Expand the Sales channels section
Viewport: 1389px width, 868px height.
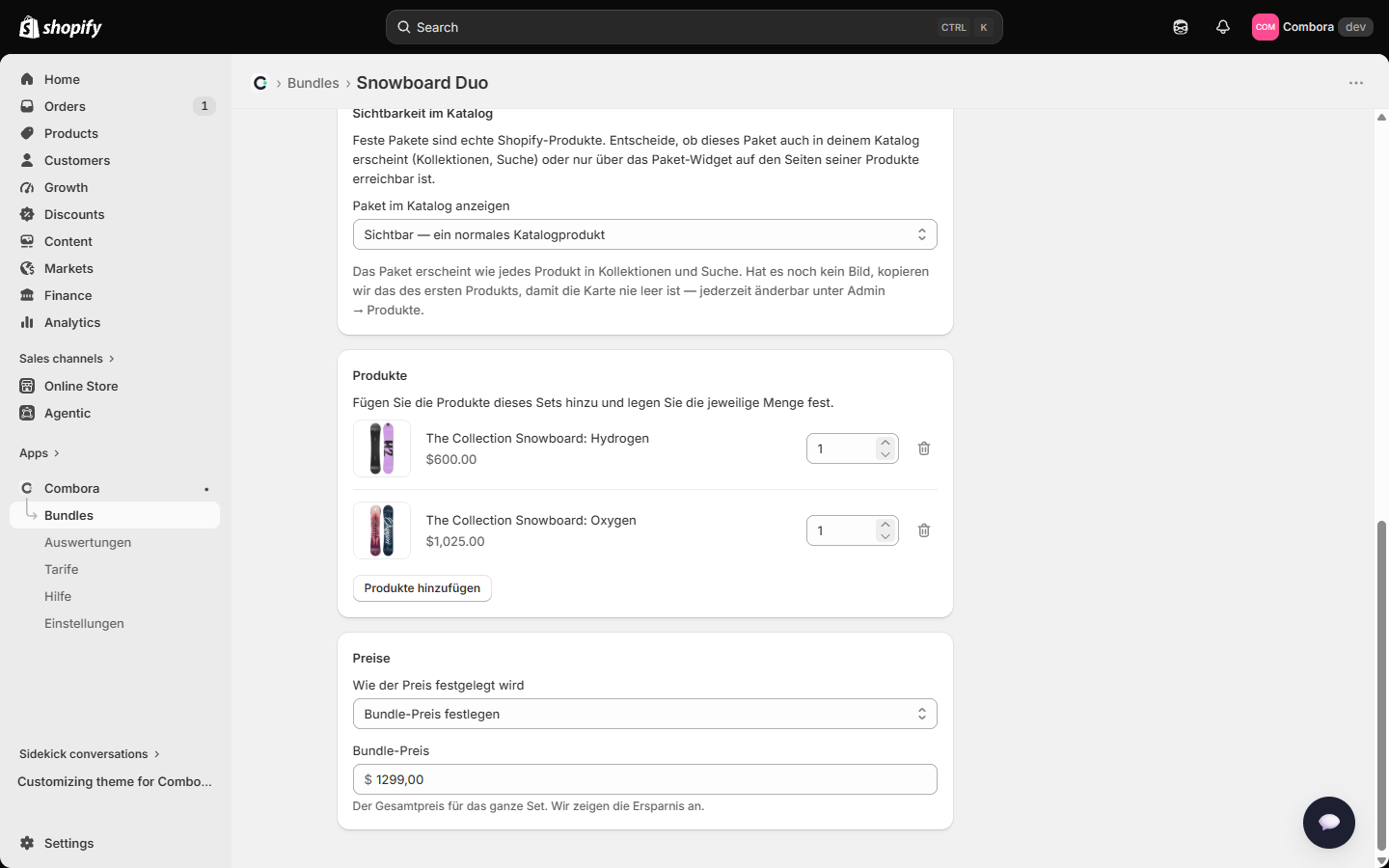pyautogui.click(x=67, y=359)
